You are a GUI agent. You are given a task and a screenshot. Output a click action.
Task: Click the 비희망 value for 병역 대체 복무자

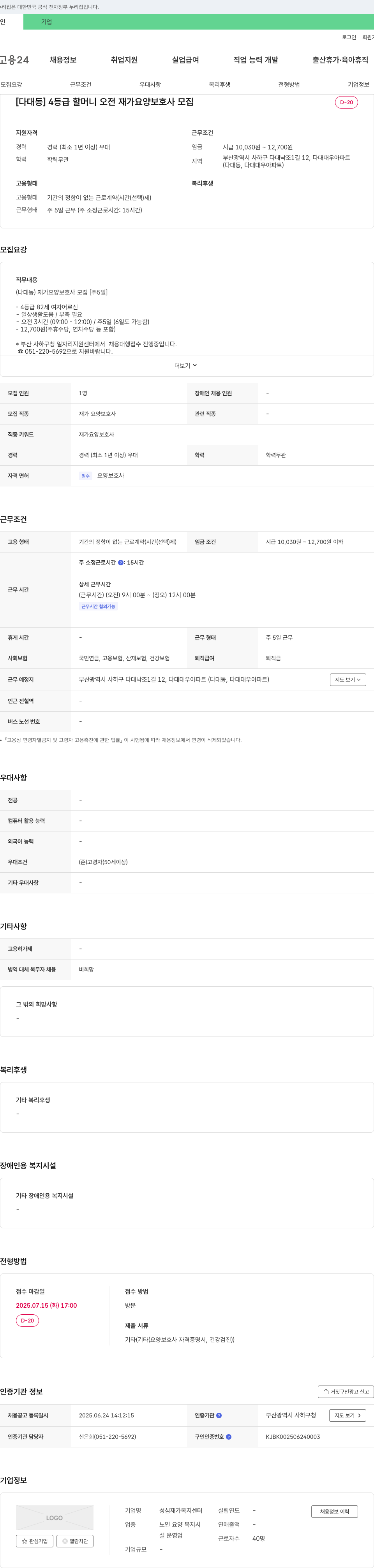click(86, 969)
